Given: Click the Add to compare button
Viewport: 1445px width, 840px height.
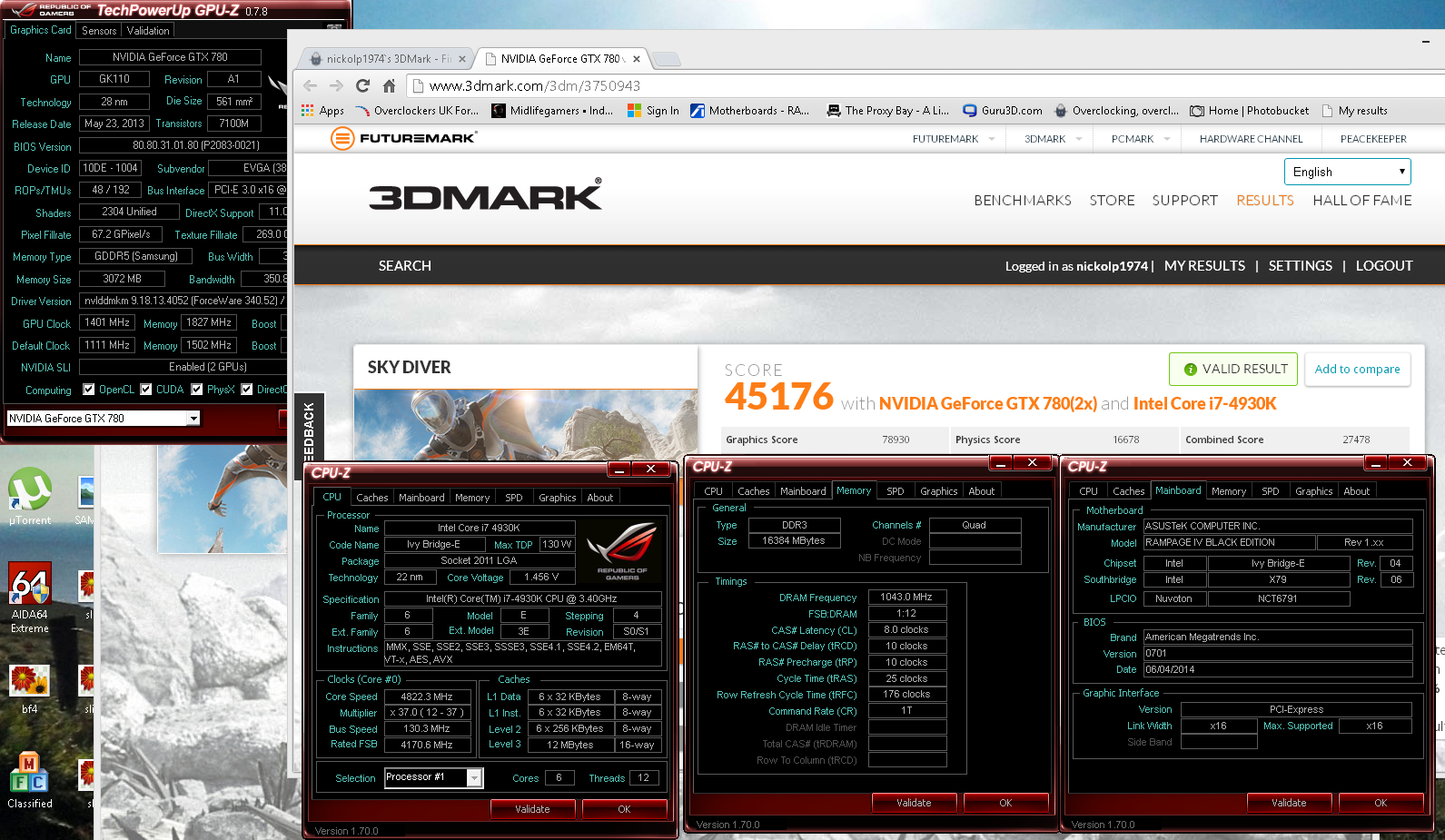Looking at the screenshot, I should (x=1357, y=369).
